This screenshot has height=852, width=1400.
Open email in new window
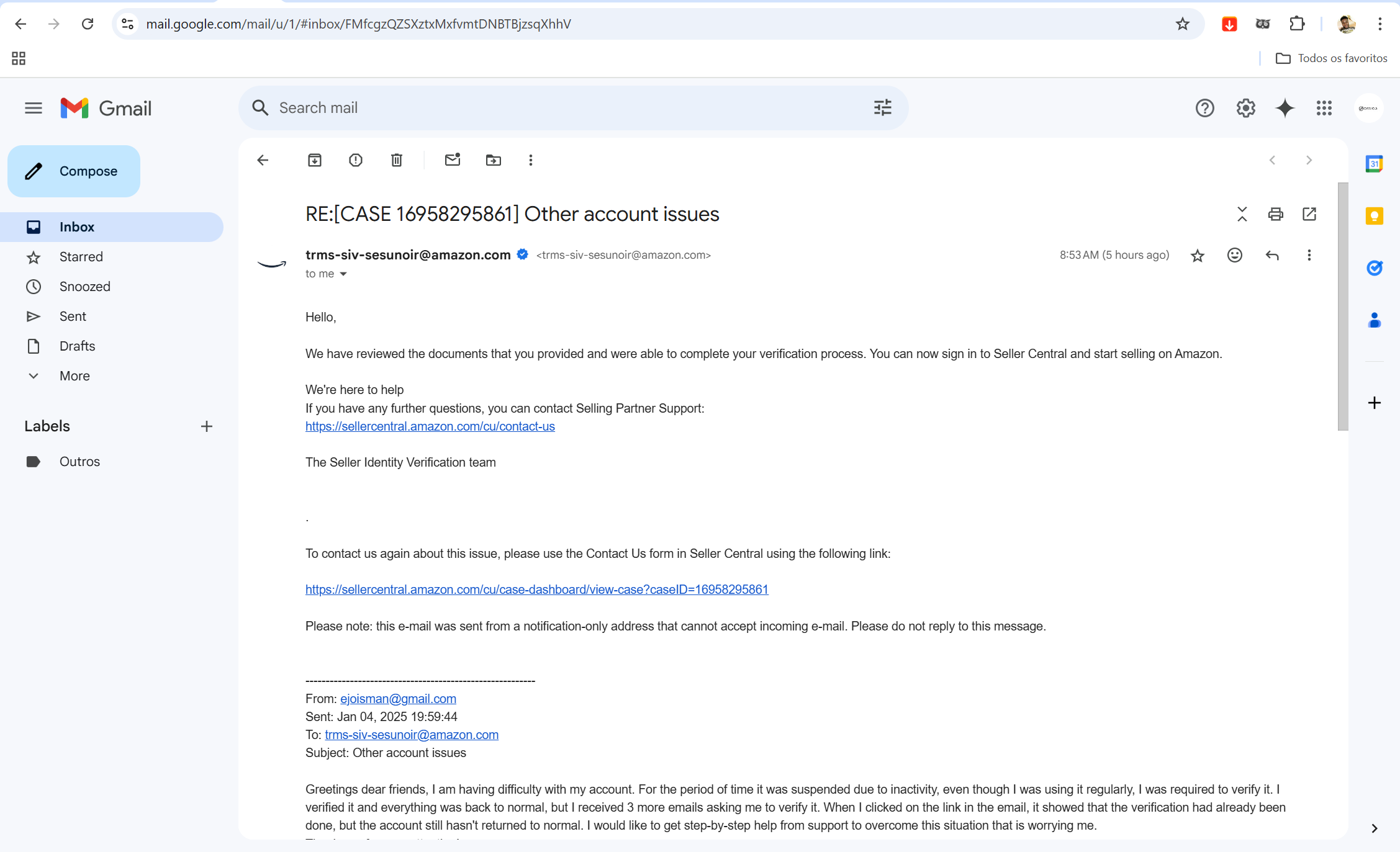pyautogui.click(x=1309, y=214)
